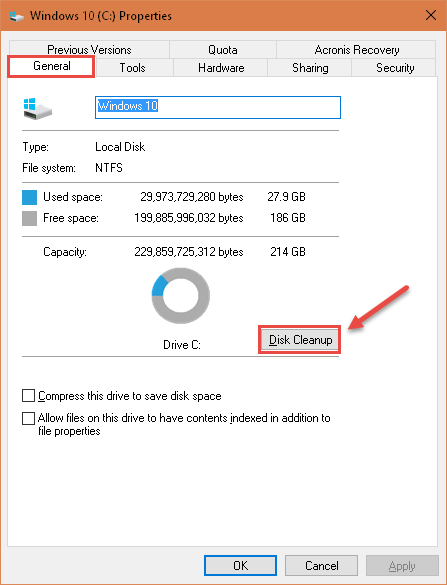This screenshot has width=447, height=585.
Task: Click the drive icon in the title bar
Action: (16, 16)
